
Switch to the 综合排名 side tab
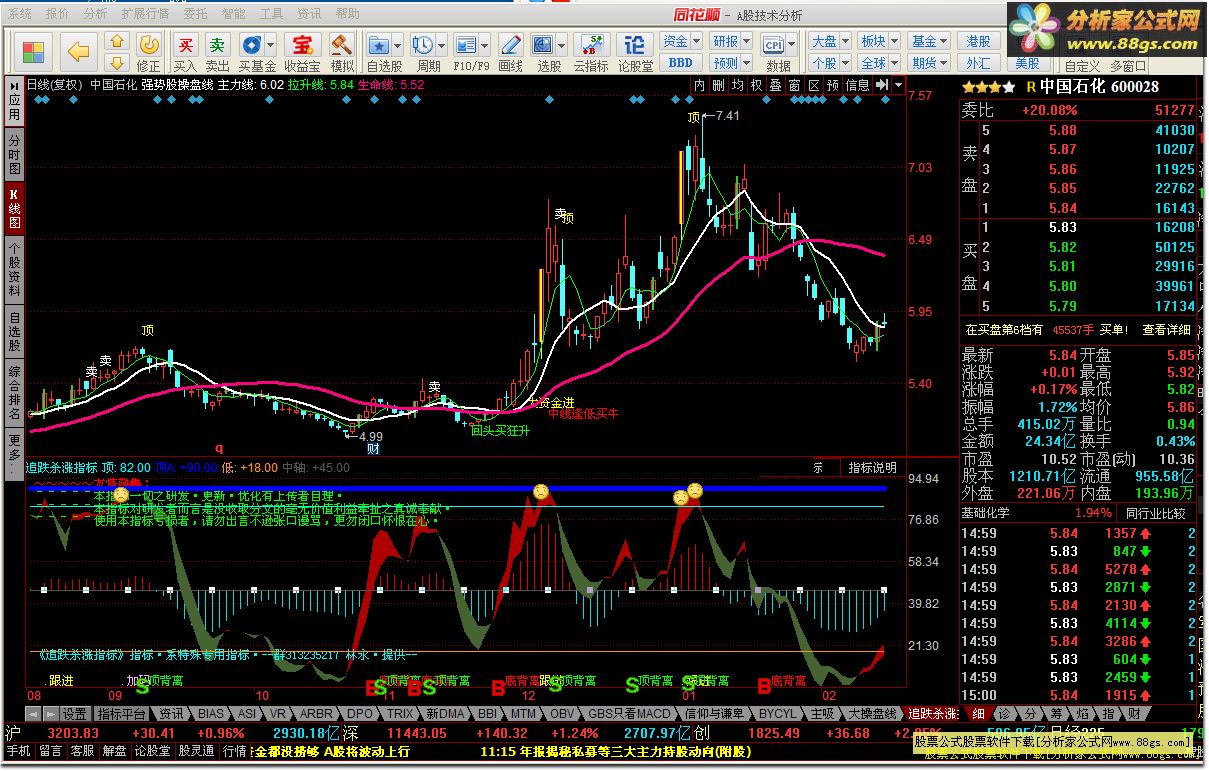[14, 392]
